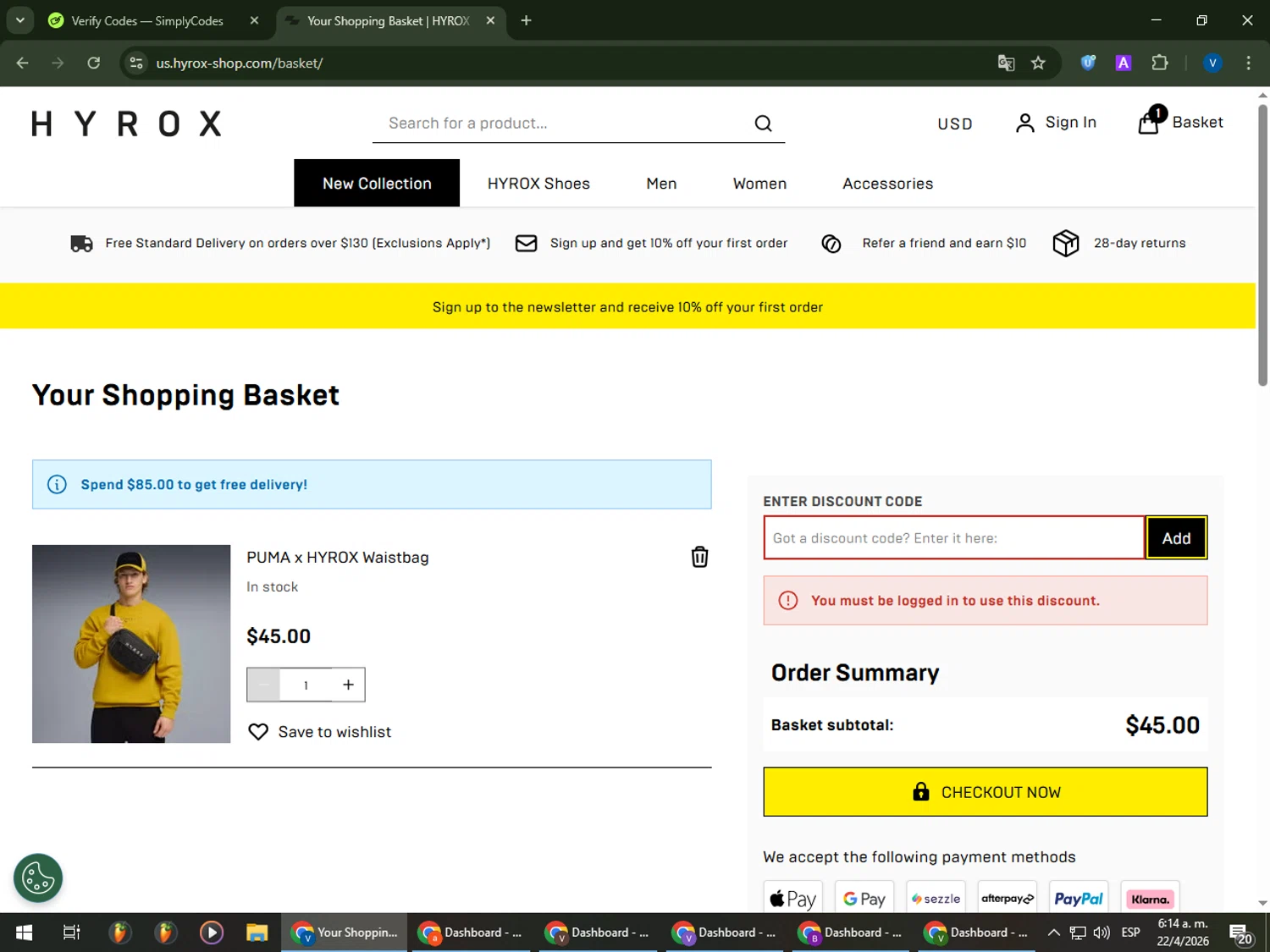Remove PUMA x HYROX Waistbag with trash icon
Screen dimensions: 1270x952
pyautogui.click(x=699, y=557)
